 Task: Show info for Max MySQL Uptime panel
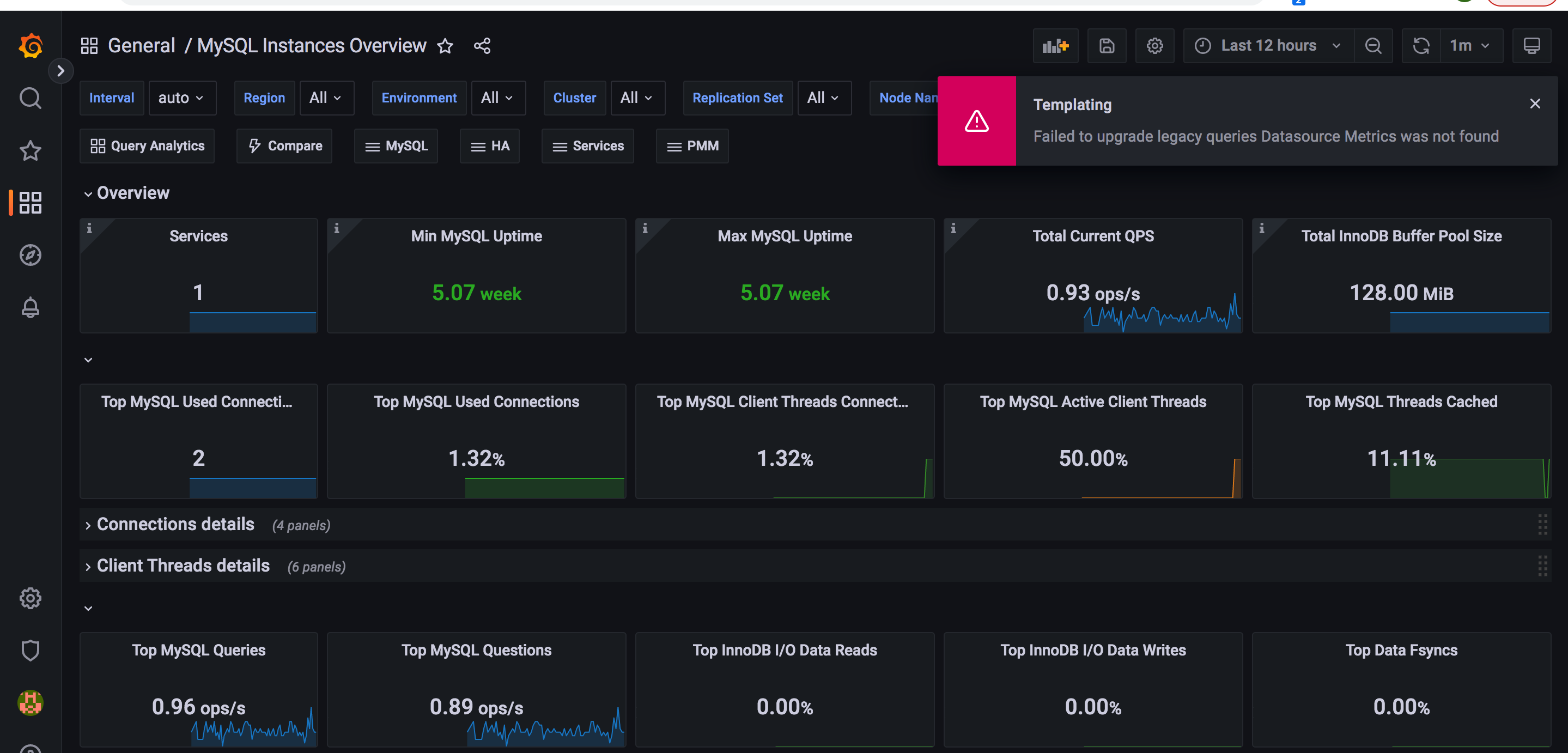coord(645,228)
